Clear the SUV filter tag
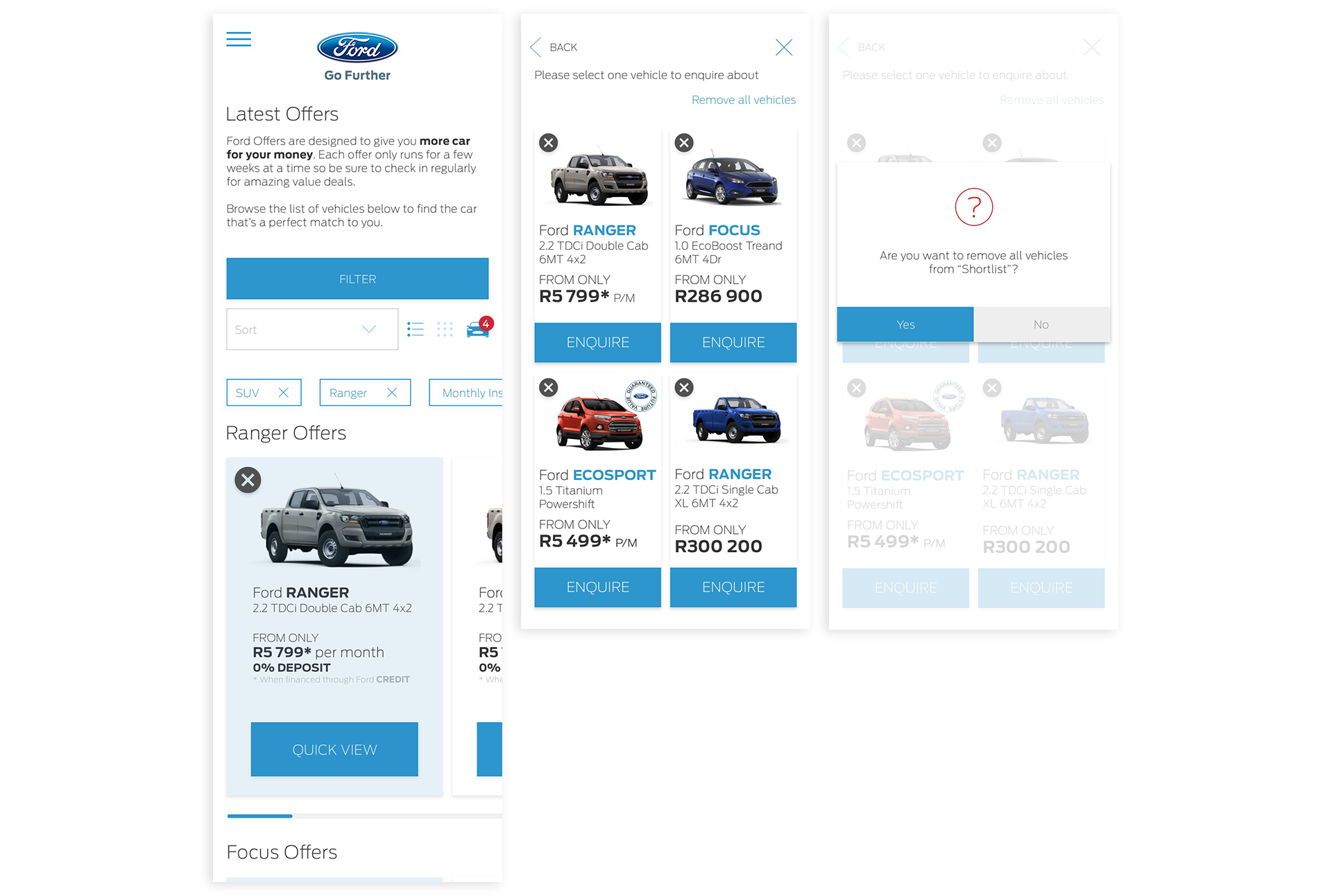 [x=283, y=393]
